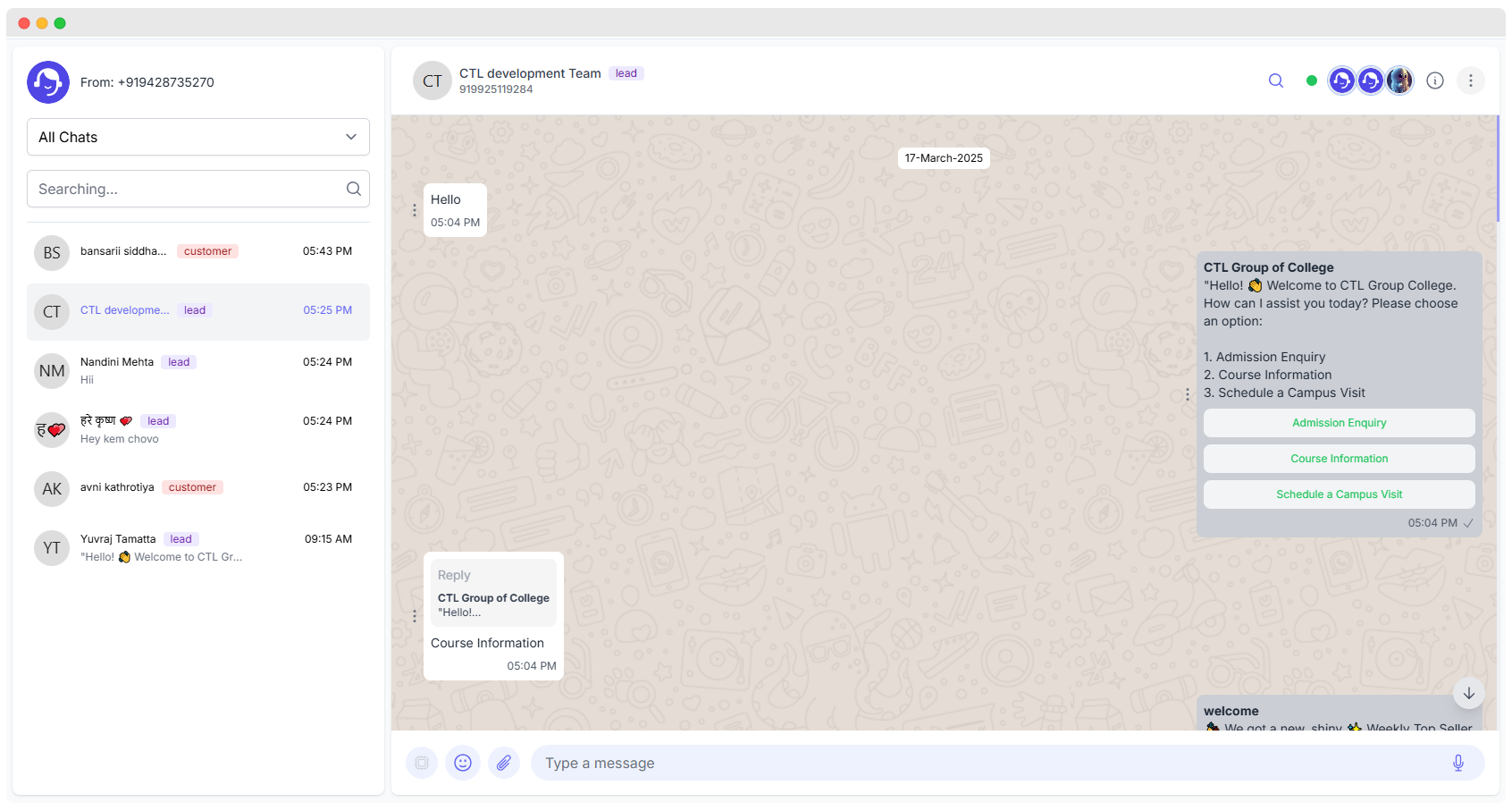Click the template icon left of emoji
Image resolution: width=1512 pixels, height=811 pixels.
coord(422,763)
